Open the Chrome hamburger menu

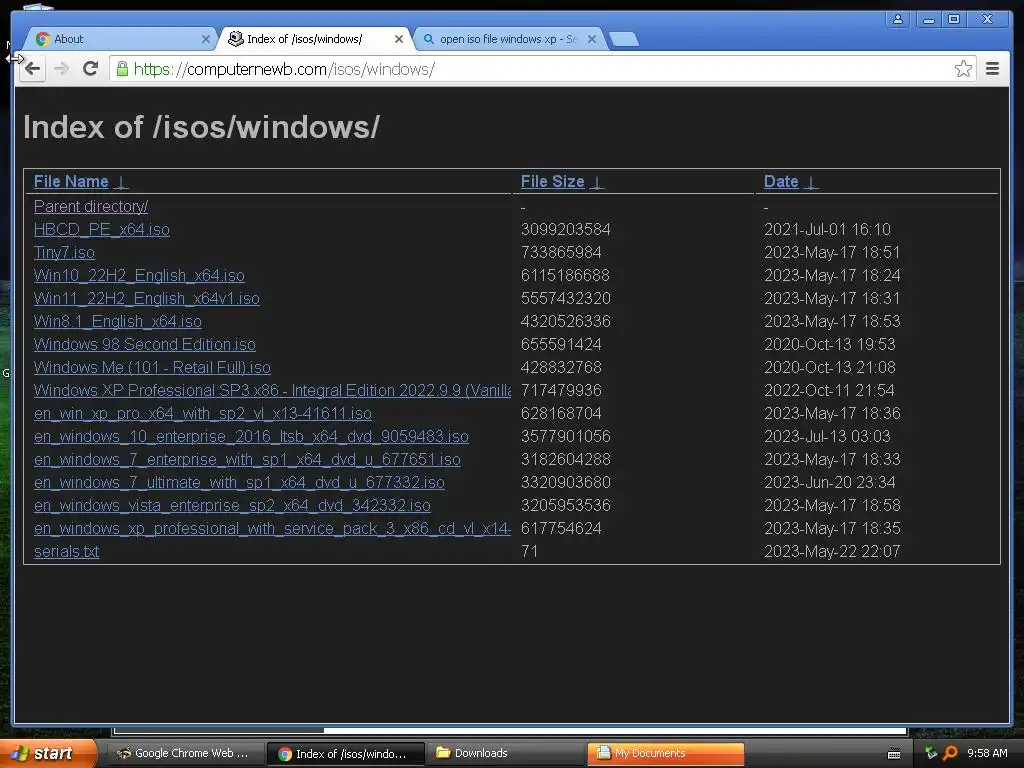click(992, 69)
